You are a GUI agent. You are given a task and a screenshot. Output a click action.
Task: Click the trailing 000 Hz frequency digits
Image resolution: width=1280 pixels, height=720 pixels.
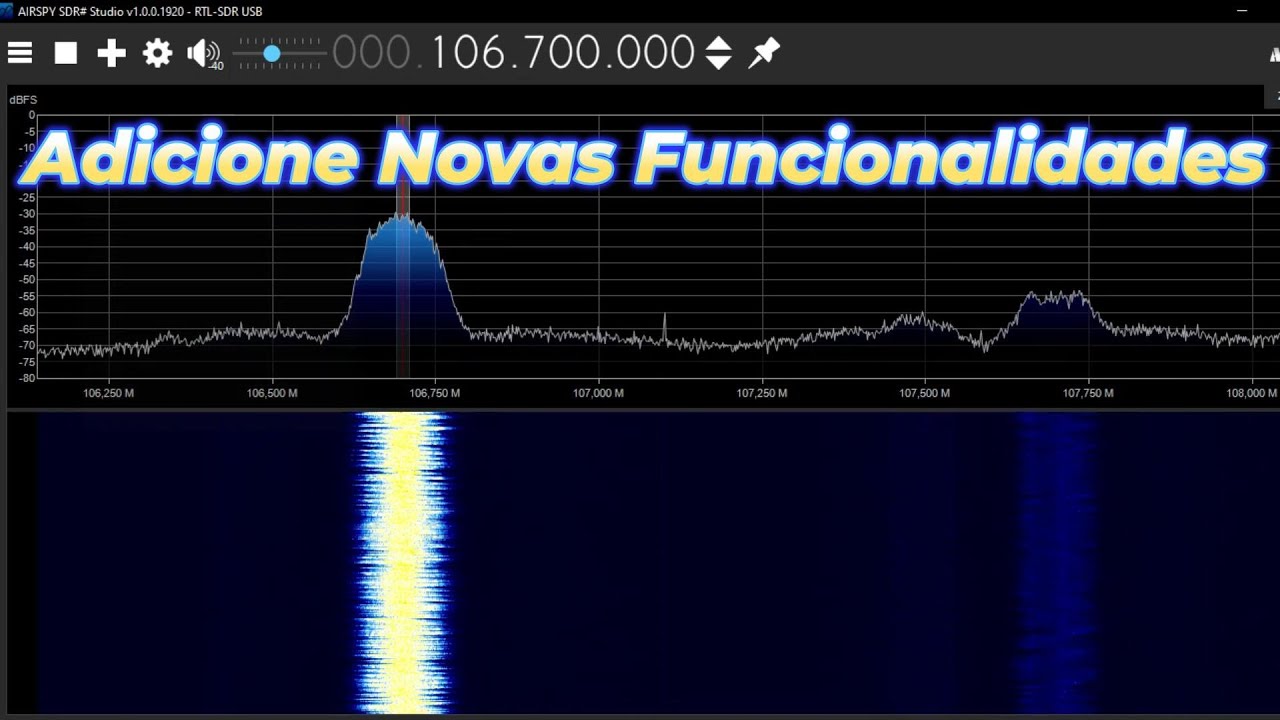(x=656, y=53)
